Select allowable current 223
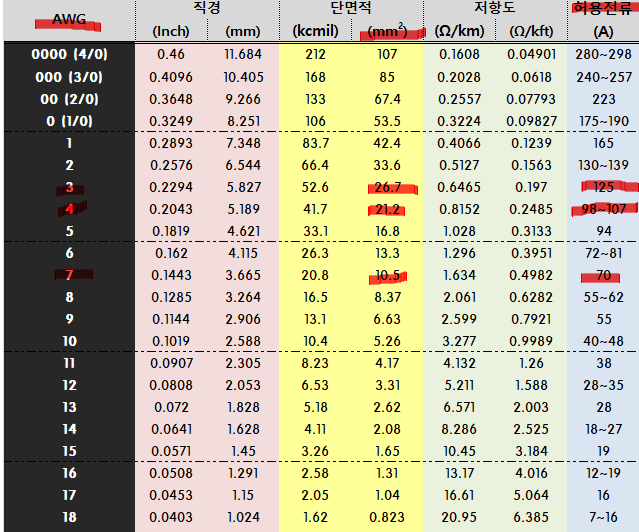This screenshot has width=639, height=532. tap(604, 99)
